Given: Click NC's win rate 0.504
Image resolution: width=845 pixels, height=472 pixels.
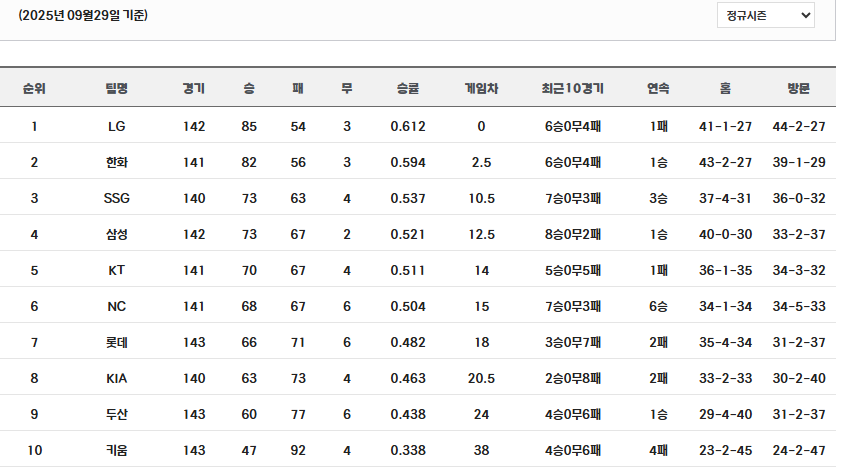Looking at the screenshot, I should coord(408,307).
